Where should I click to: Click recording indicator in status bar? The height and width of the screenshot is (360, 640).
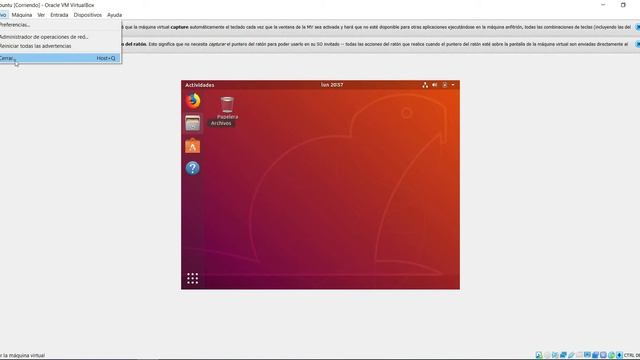click(x=595, y=355)
